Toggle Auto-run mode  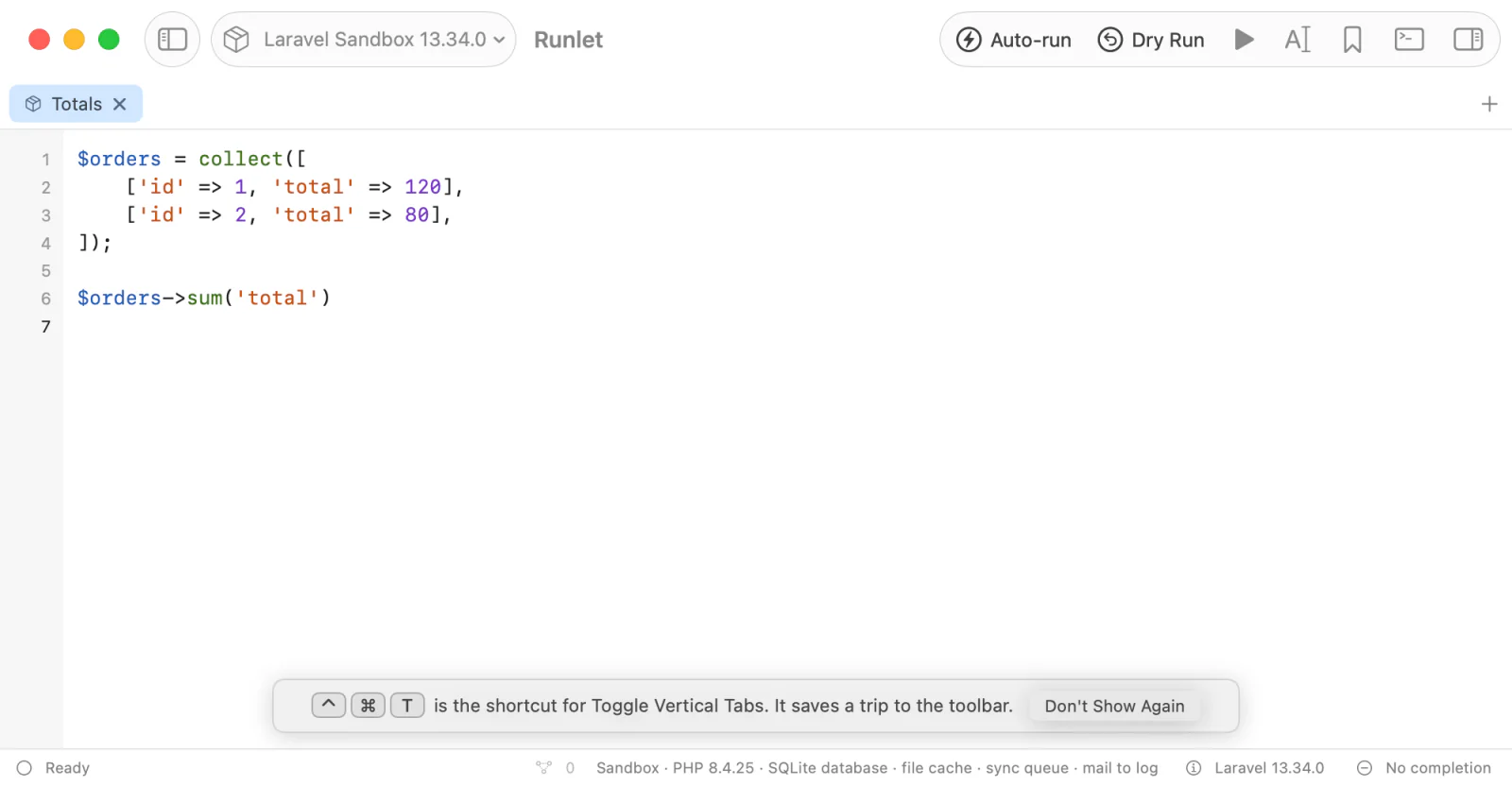[1014, 40]
